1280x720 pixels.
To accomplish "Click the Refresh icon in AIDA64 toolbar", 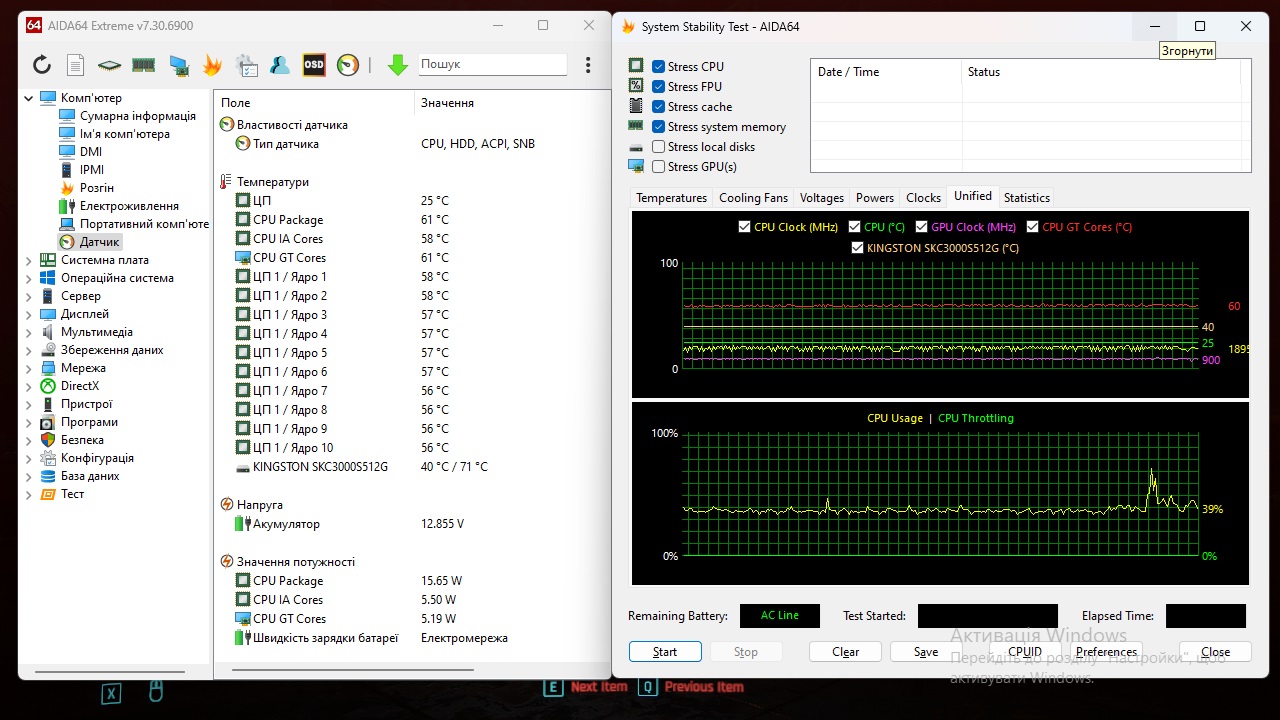I will 42,65.
